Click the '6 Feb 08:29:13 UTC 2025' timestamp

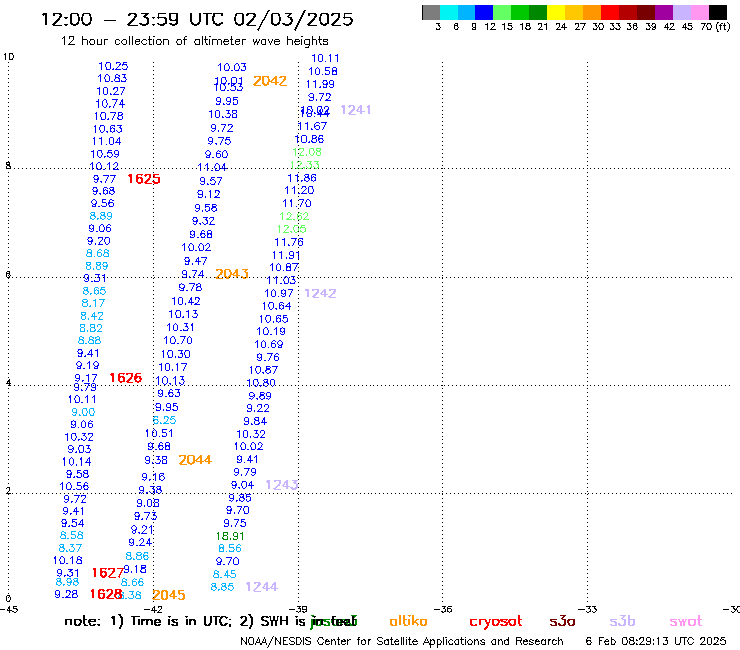[x=656, y=641]
